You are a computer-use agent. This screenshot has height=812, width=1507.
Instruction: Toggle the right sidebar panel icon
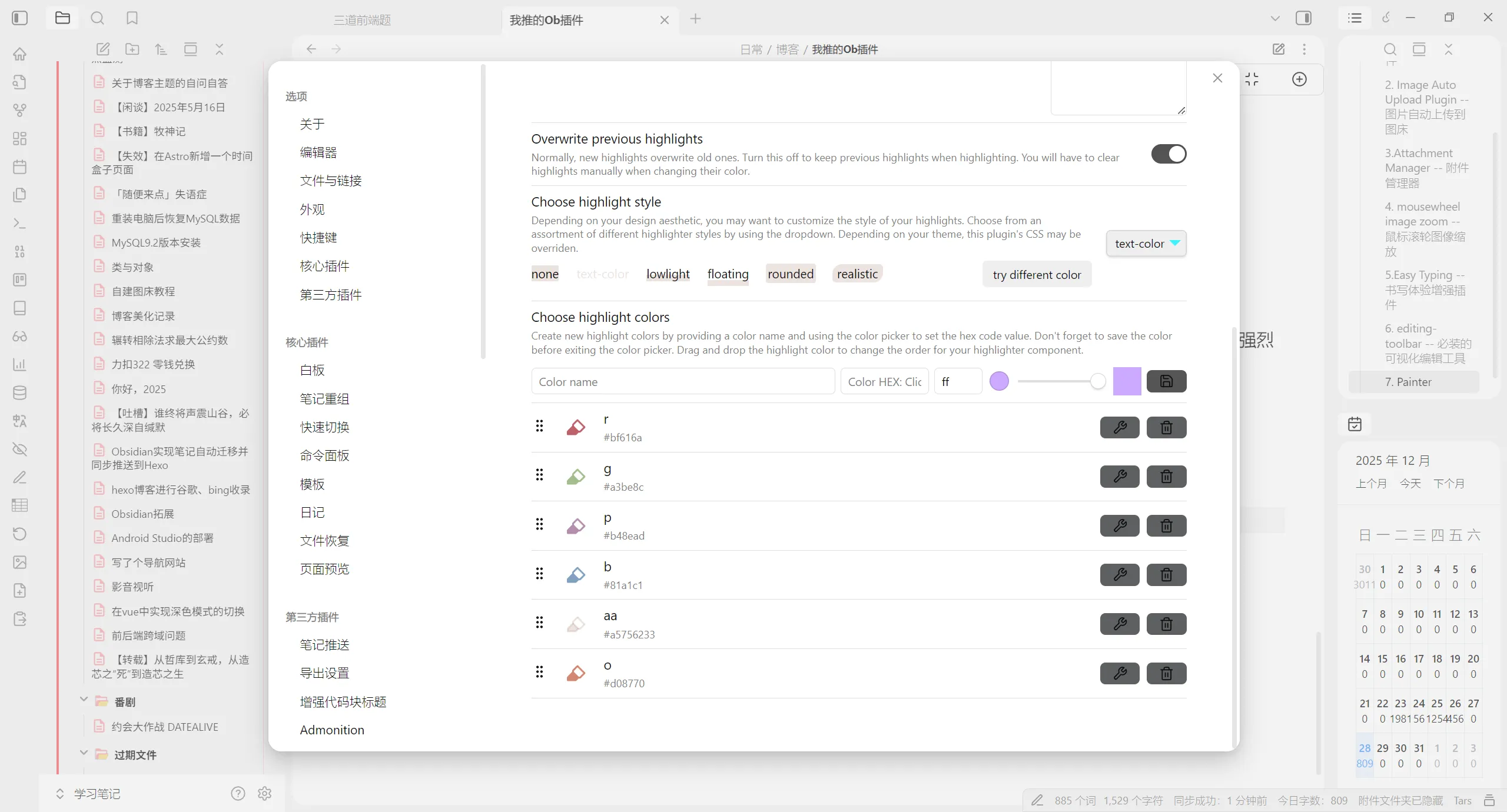click(1303, 18)
